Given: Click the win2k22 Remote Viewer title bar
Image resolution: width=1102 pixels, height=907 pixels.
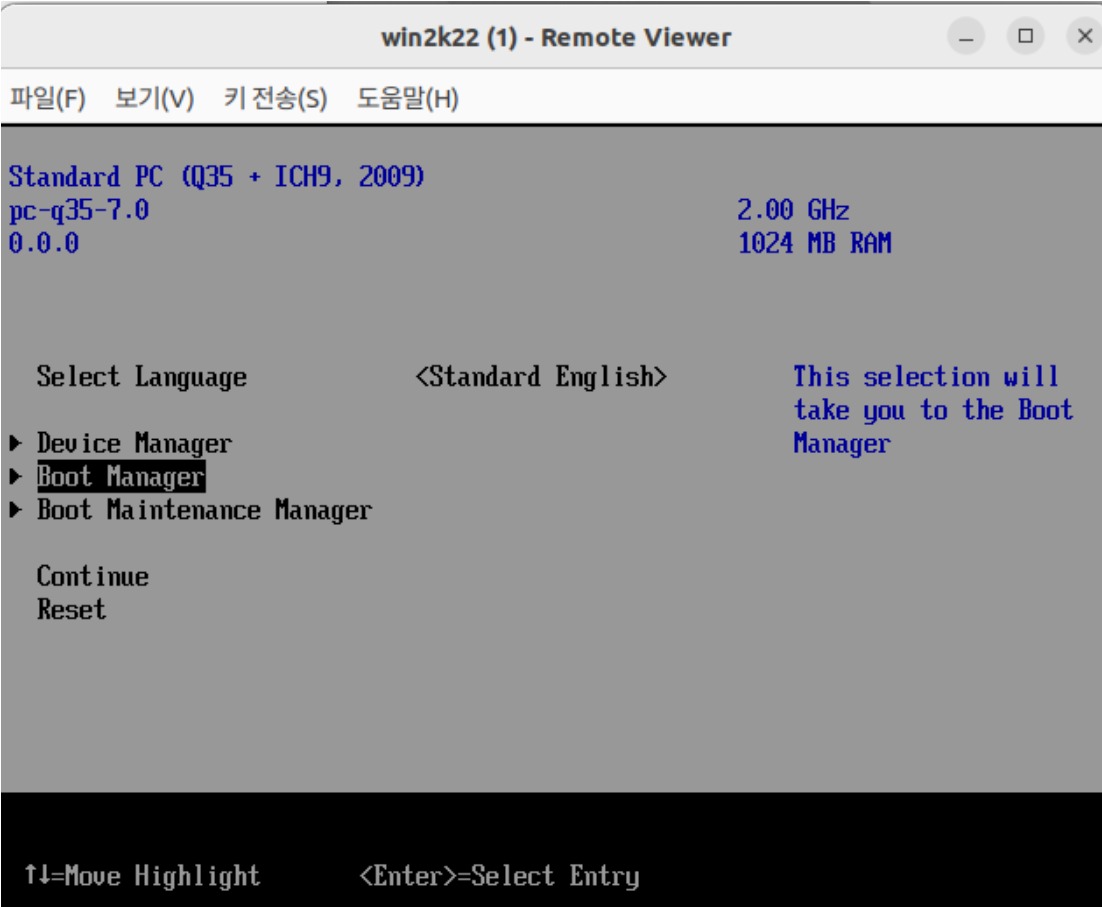Looking at the screenshot, I should [x=556, y=37].
